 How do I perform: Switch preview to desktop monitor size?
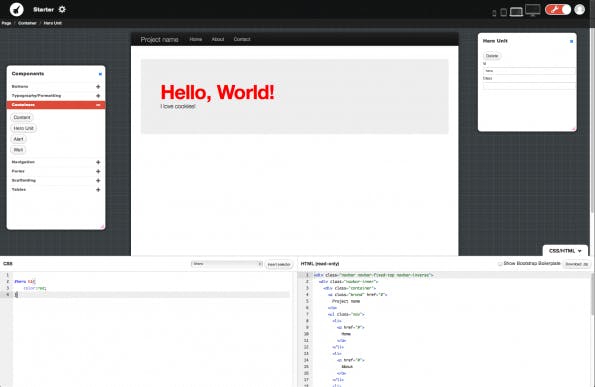tap(533, 10)
